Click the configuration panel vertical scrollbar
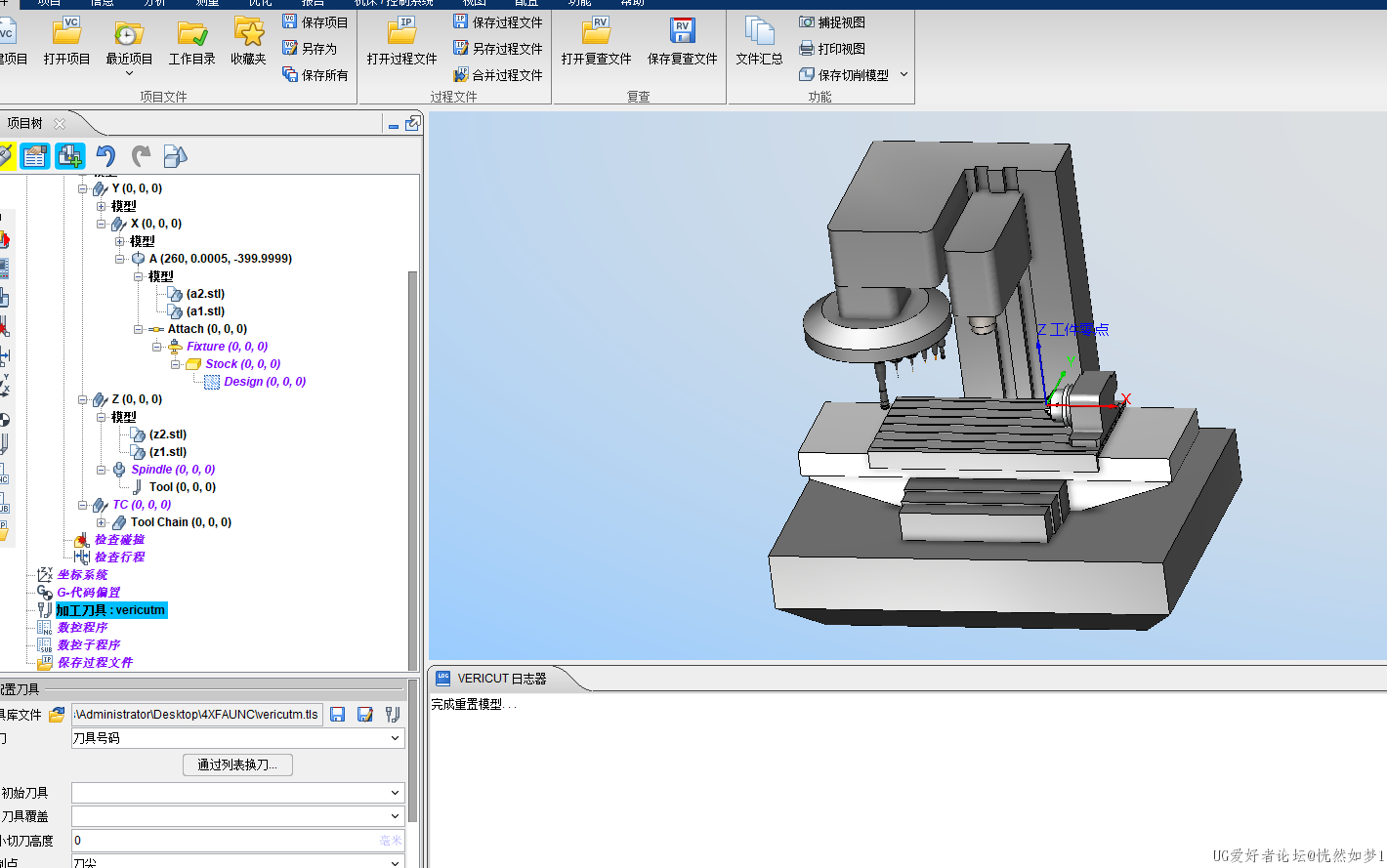The height and width of the screenshot is (868, 1387). click(412, 752)
